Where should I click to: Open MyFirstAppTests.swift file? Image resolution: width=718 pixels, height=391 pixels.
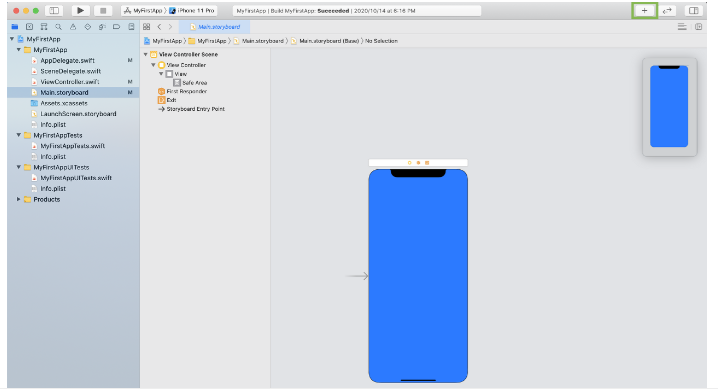73,146
